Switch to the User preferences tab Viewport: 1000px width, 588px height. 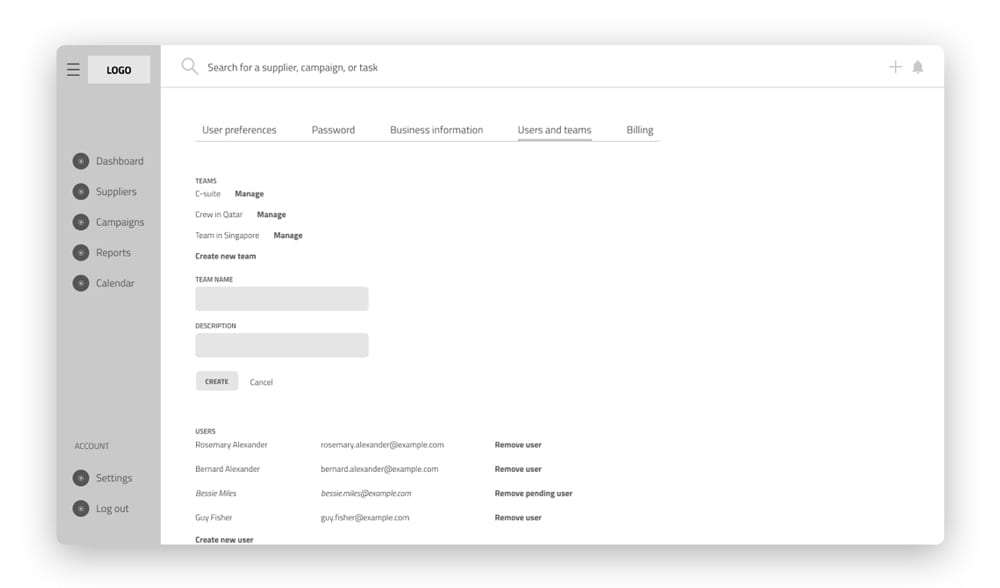239,130
